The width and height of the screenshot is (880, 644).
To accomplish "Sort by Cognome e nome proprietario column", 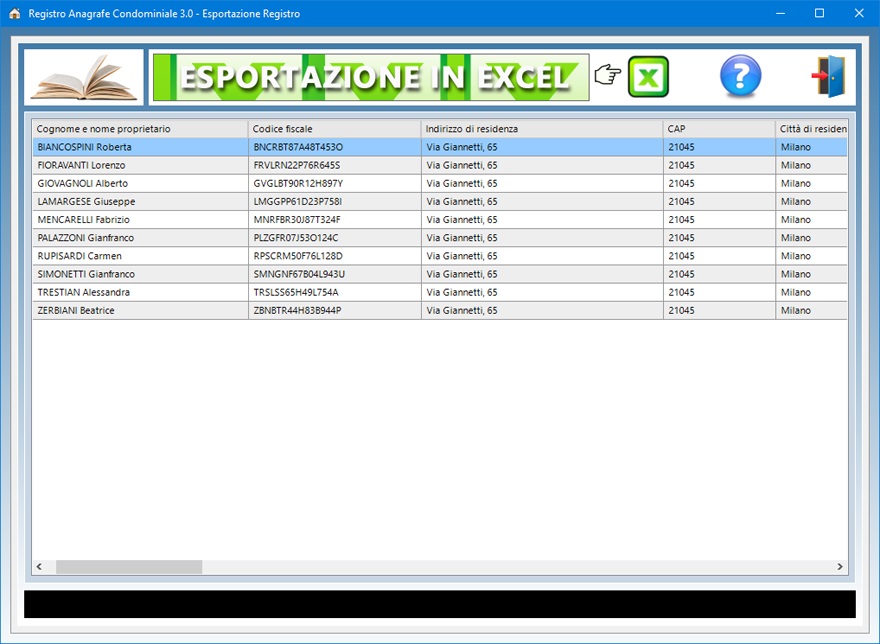I will (139, 129).
